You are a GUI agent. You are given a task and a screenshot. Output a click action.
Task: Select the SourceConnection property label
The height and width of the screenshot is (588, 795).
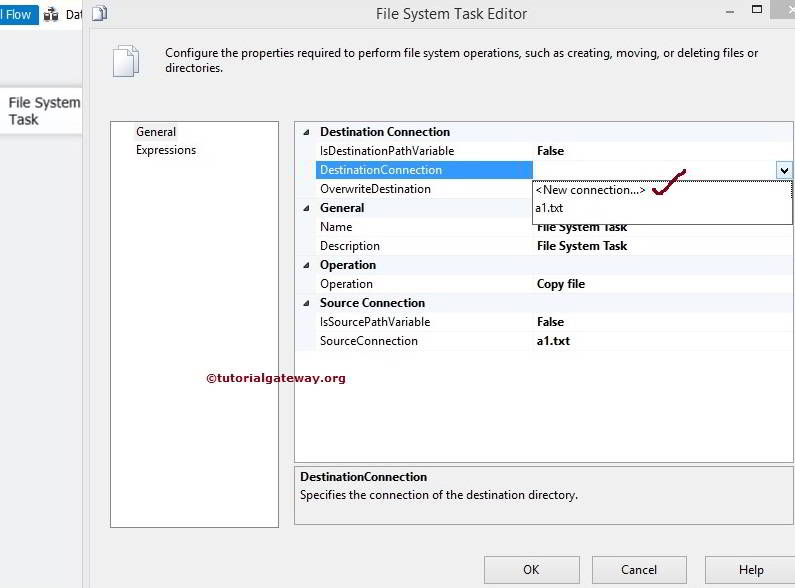coord(369,341)
